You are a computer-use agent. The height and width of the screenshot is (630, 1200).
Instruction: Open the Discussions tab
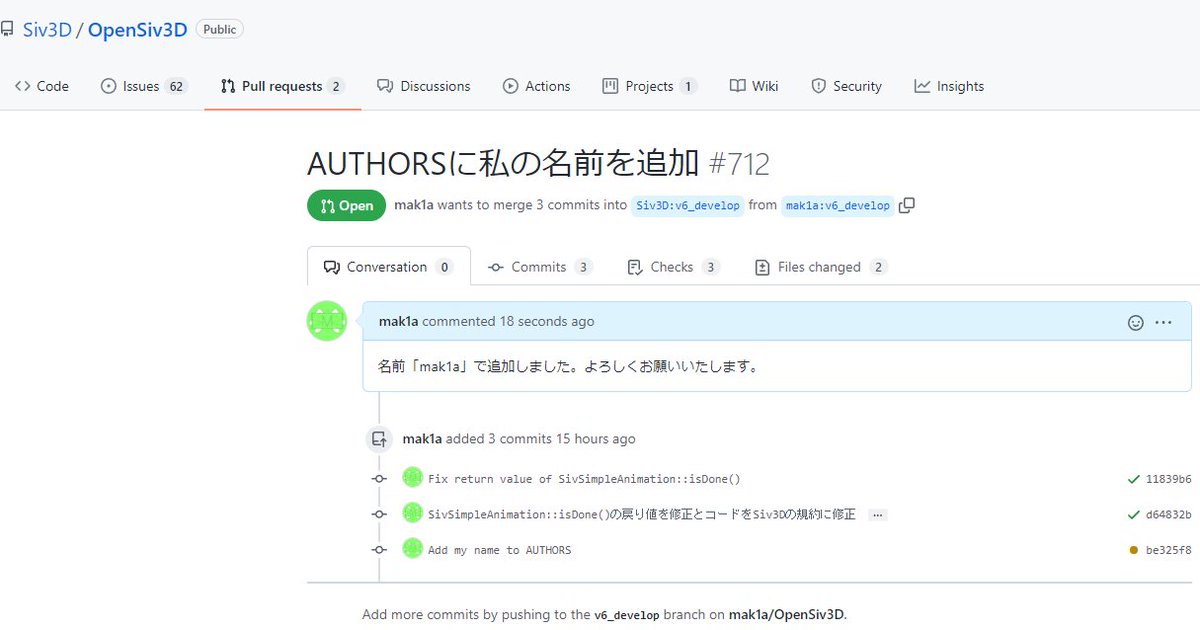(x=424, y=86)
